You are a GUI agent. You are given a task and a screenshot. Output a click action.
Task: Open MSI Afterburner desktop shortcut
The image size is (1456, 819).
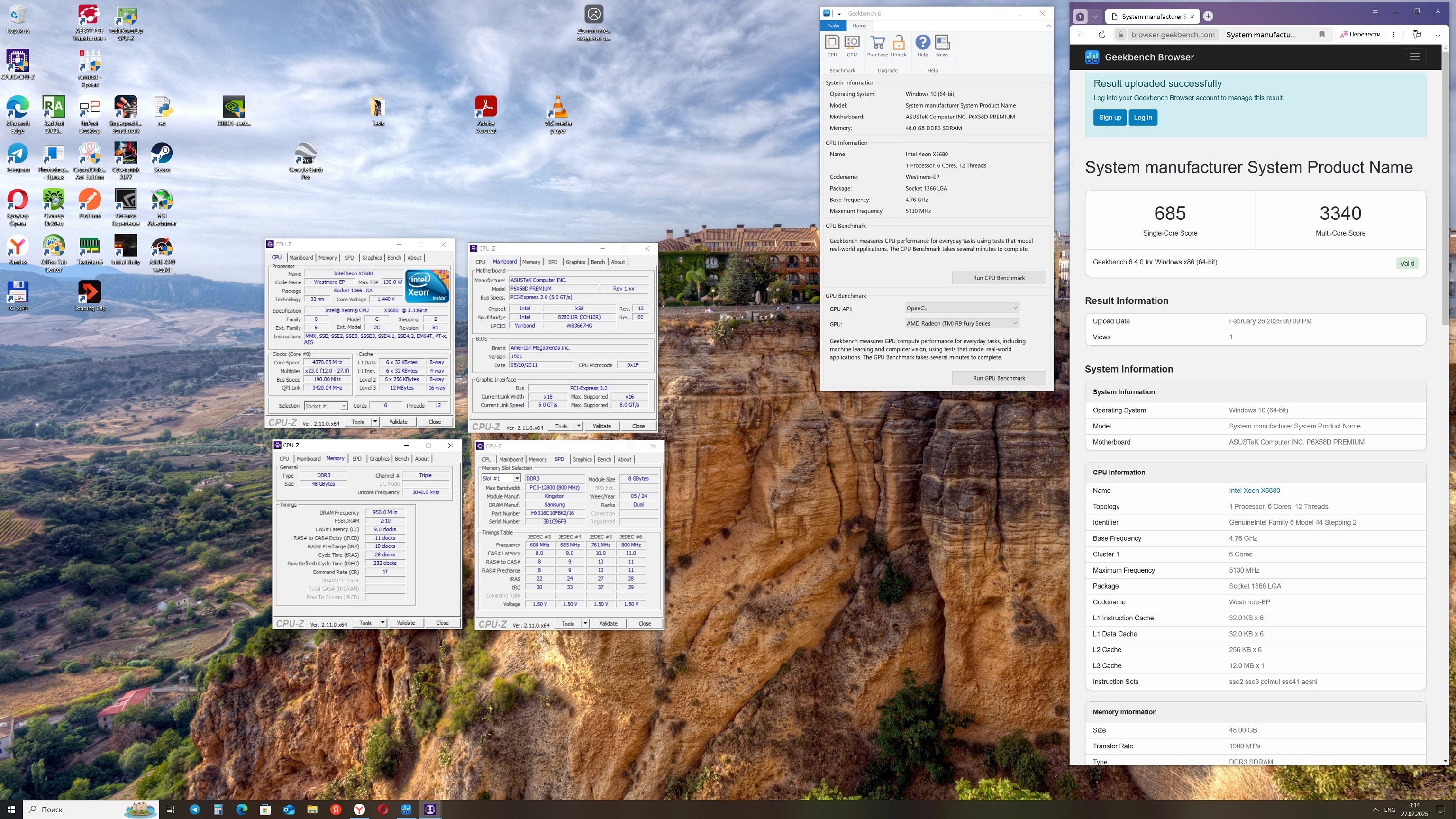[x=162, y=208]
